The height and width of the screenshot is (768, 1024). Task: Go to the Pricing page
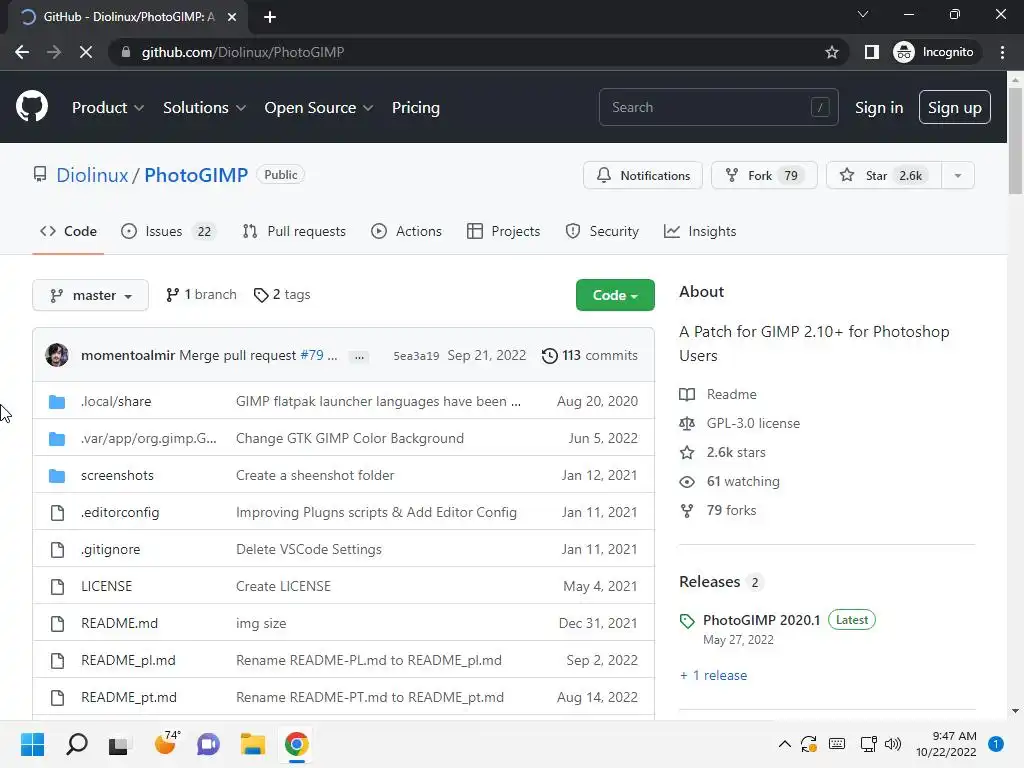(415, 108)
